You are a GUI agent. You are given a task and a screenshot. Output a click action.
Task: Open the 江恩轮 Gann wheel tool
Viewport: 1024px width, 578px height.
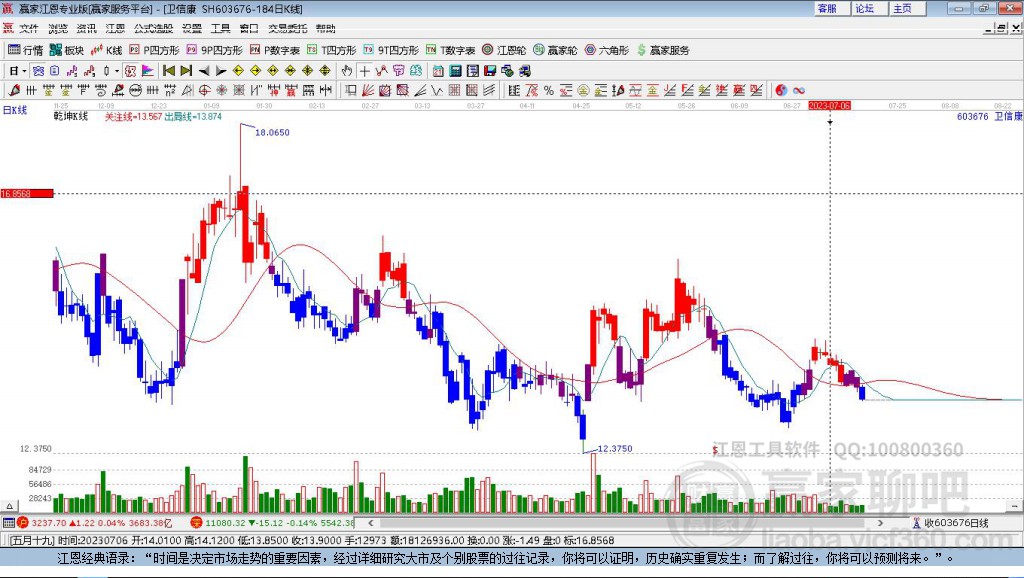pyautogui.click(x=504, y=50)
